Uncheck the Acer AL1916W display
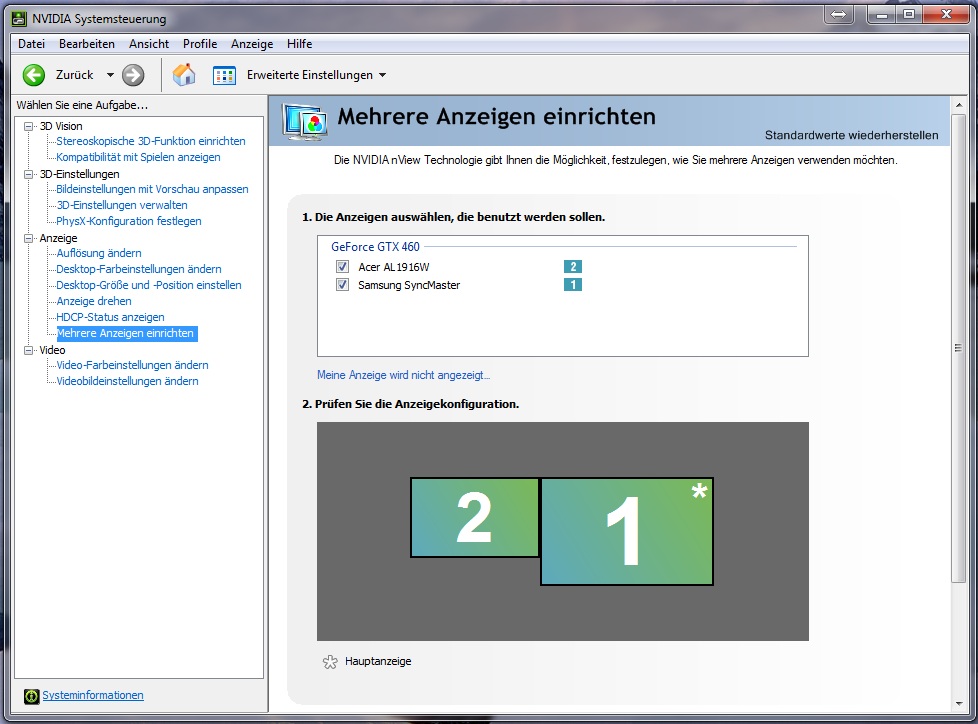Screen dimensions: 978x724 [342, 267]
